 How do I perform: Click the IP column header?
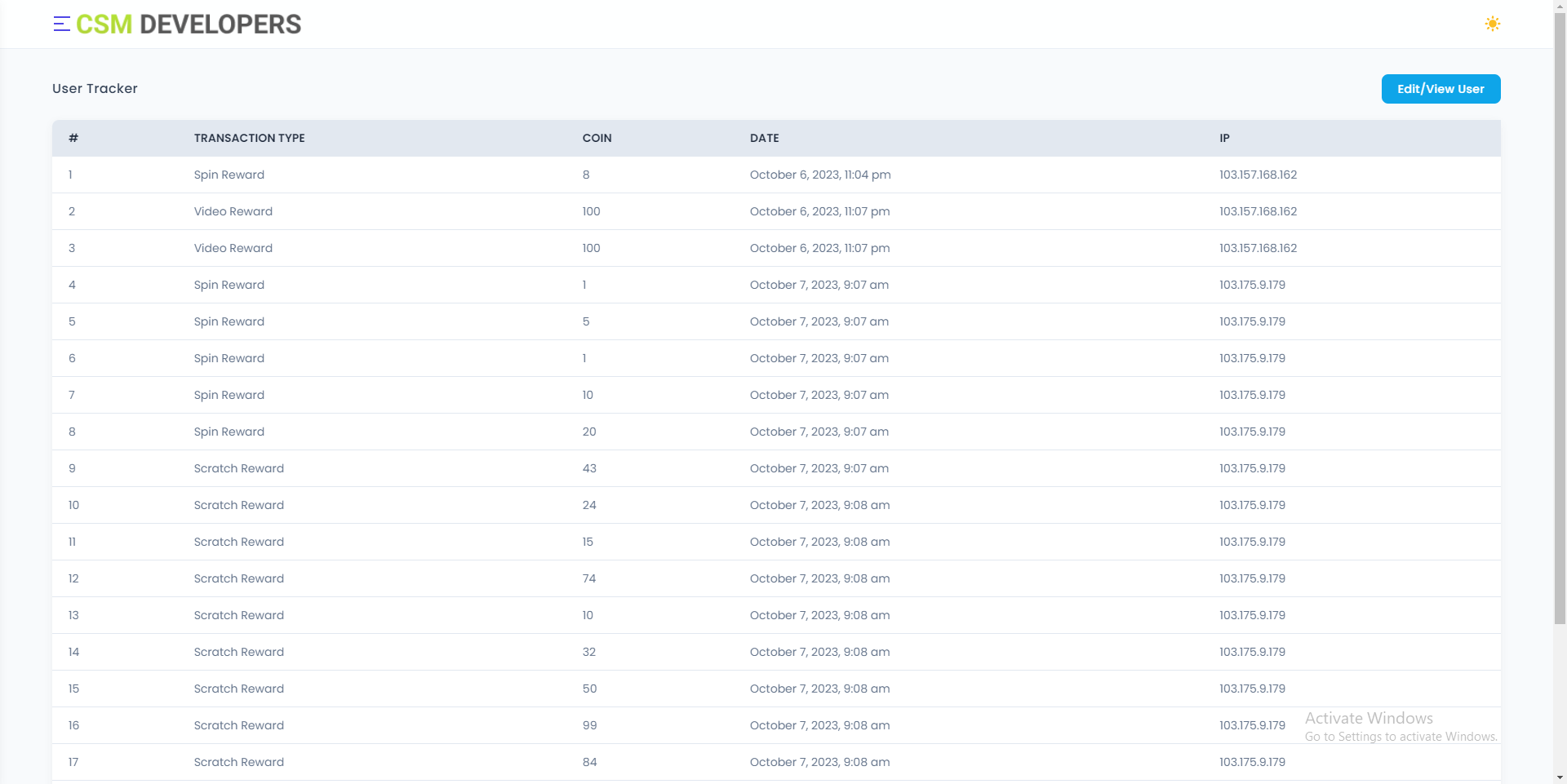1224,138
